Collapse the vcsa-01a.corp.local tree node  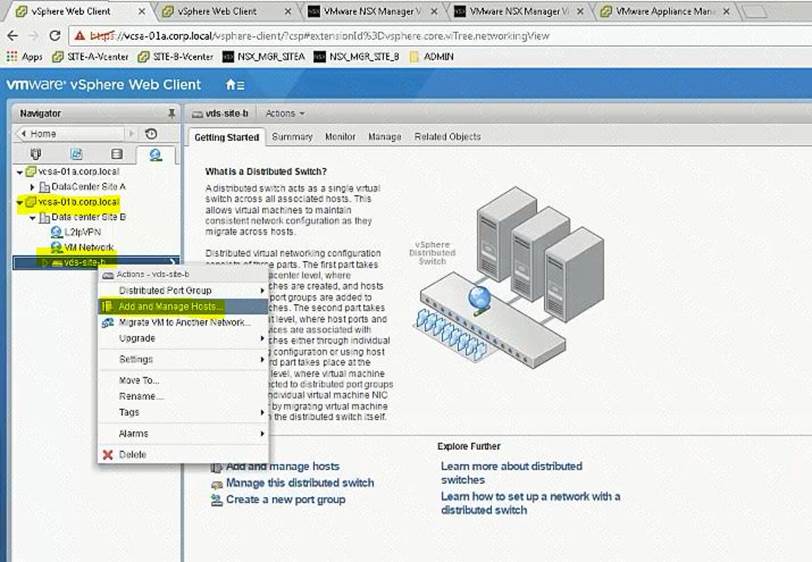click(20, 172)
